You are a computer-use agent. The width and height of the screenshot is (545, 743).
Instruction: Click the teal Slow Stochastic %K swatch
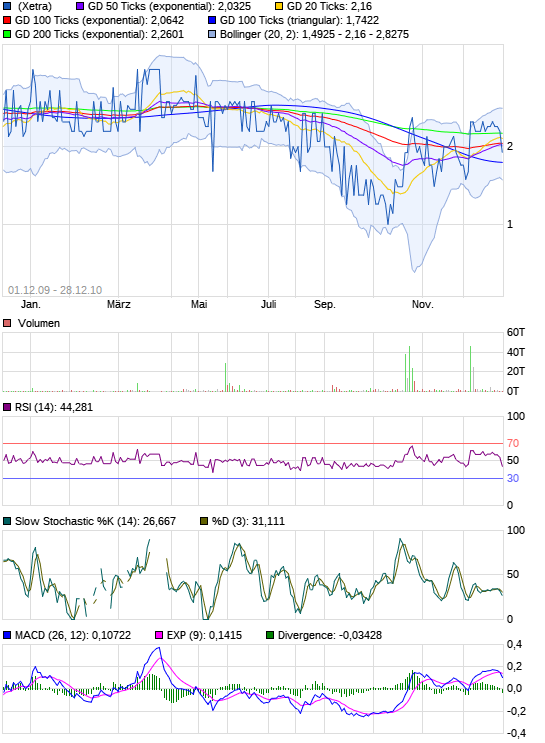[7, 521]
